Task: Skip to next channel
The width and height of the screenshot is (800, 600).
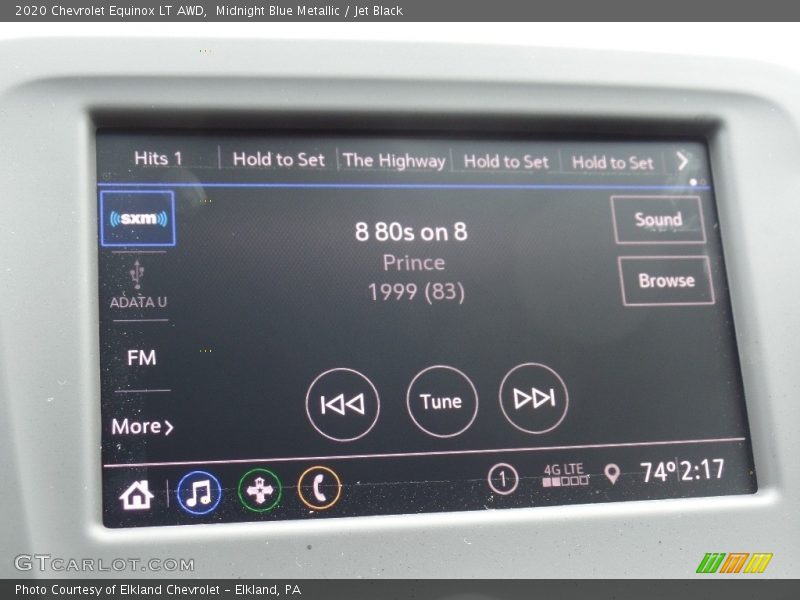Action: click(534, 398)
